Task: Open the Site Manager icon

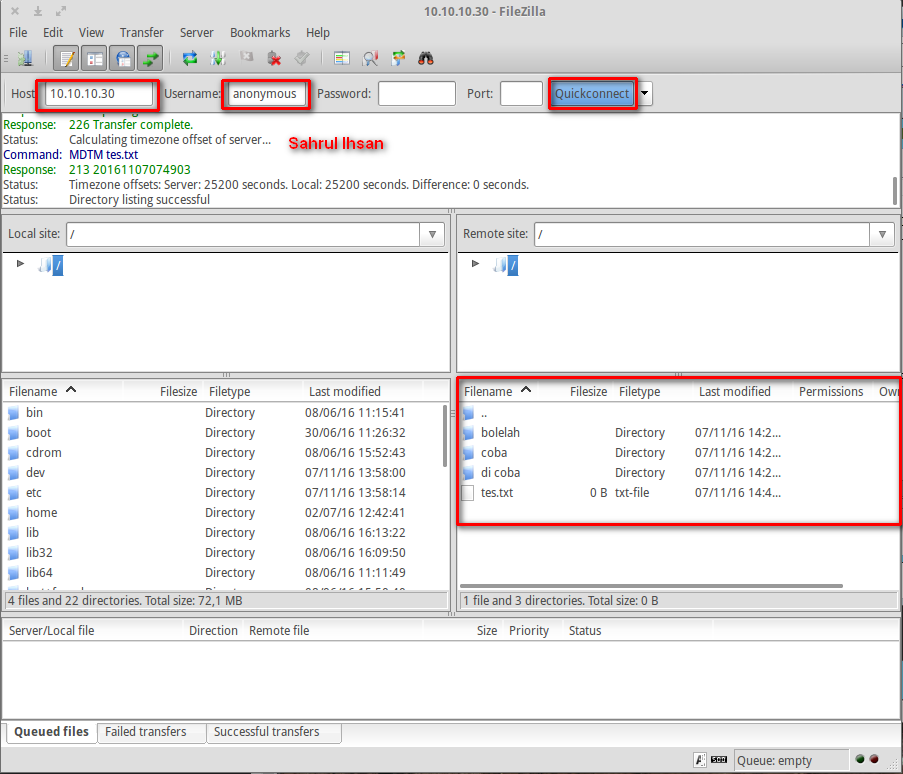Action: (25, 58)
